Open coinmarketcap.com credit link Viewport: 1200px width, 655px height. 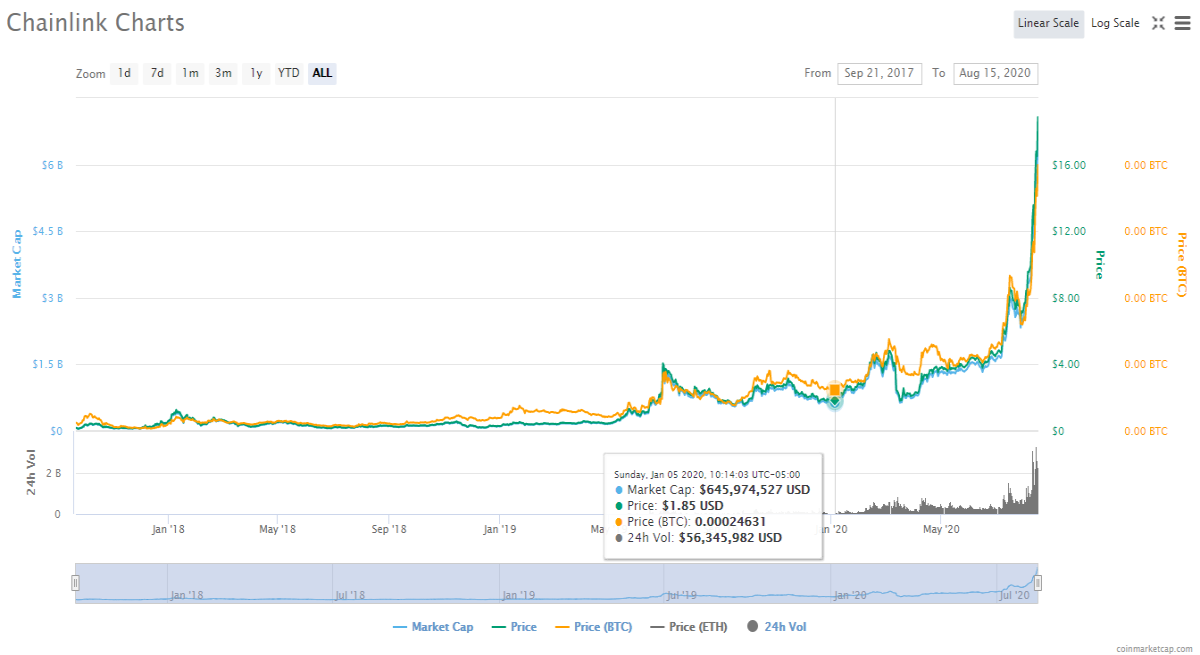tap(1153, 648)
